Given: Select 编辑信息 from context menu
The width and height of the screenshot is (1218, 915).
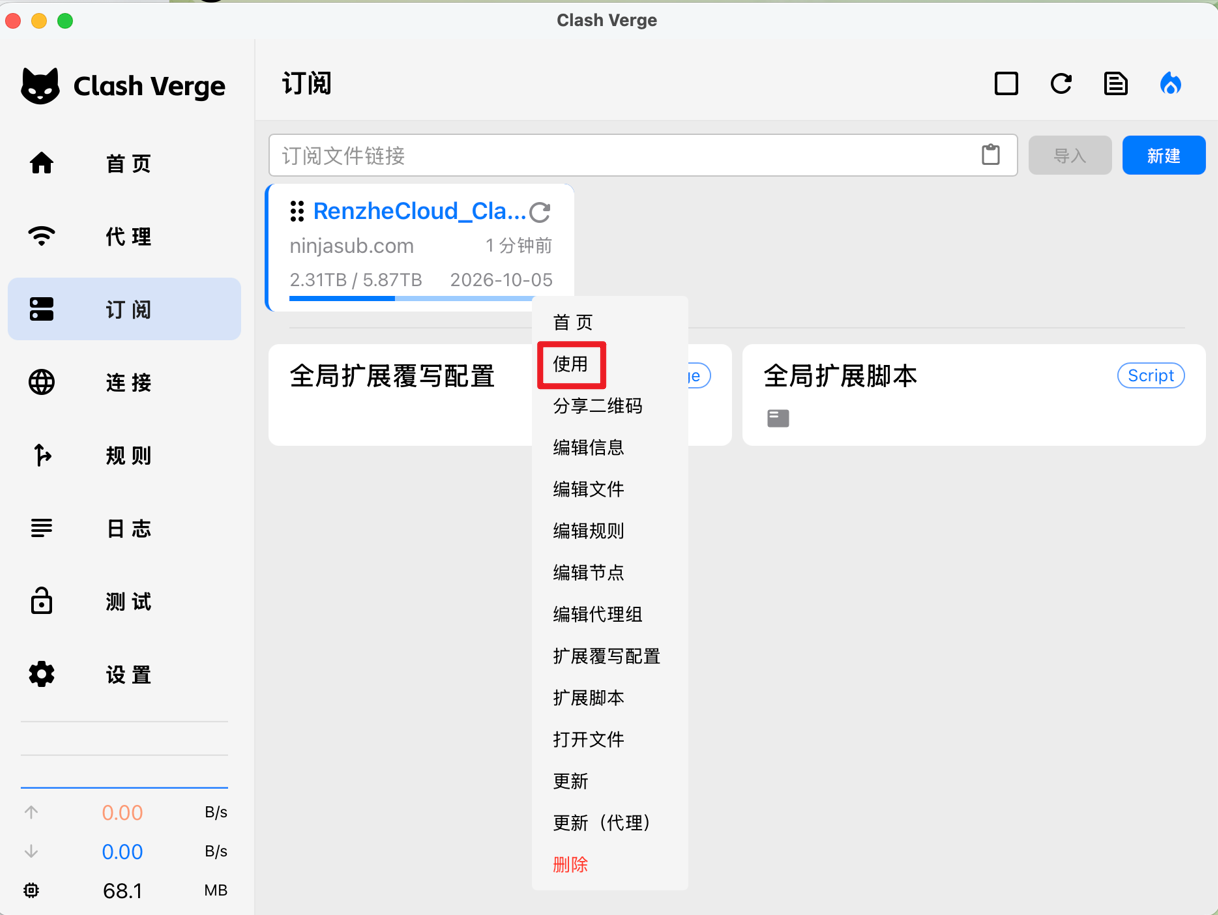Looking at the screenshot, I should pos(610,447).
